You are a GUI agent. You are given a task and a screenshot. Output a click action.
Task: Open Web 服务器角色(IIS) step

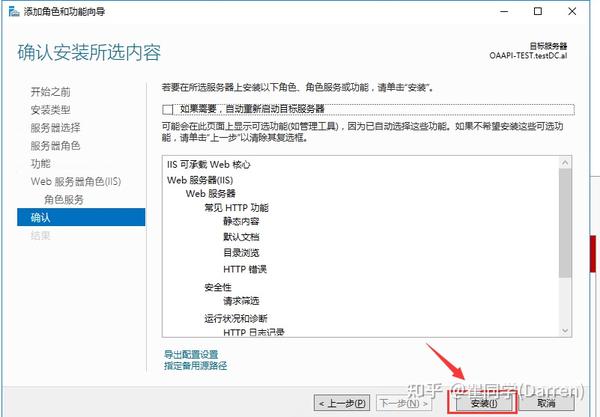[x=76, y=181]
